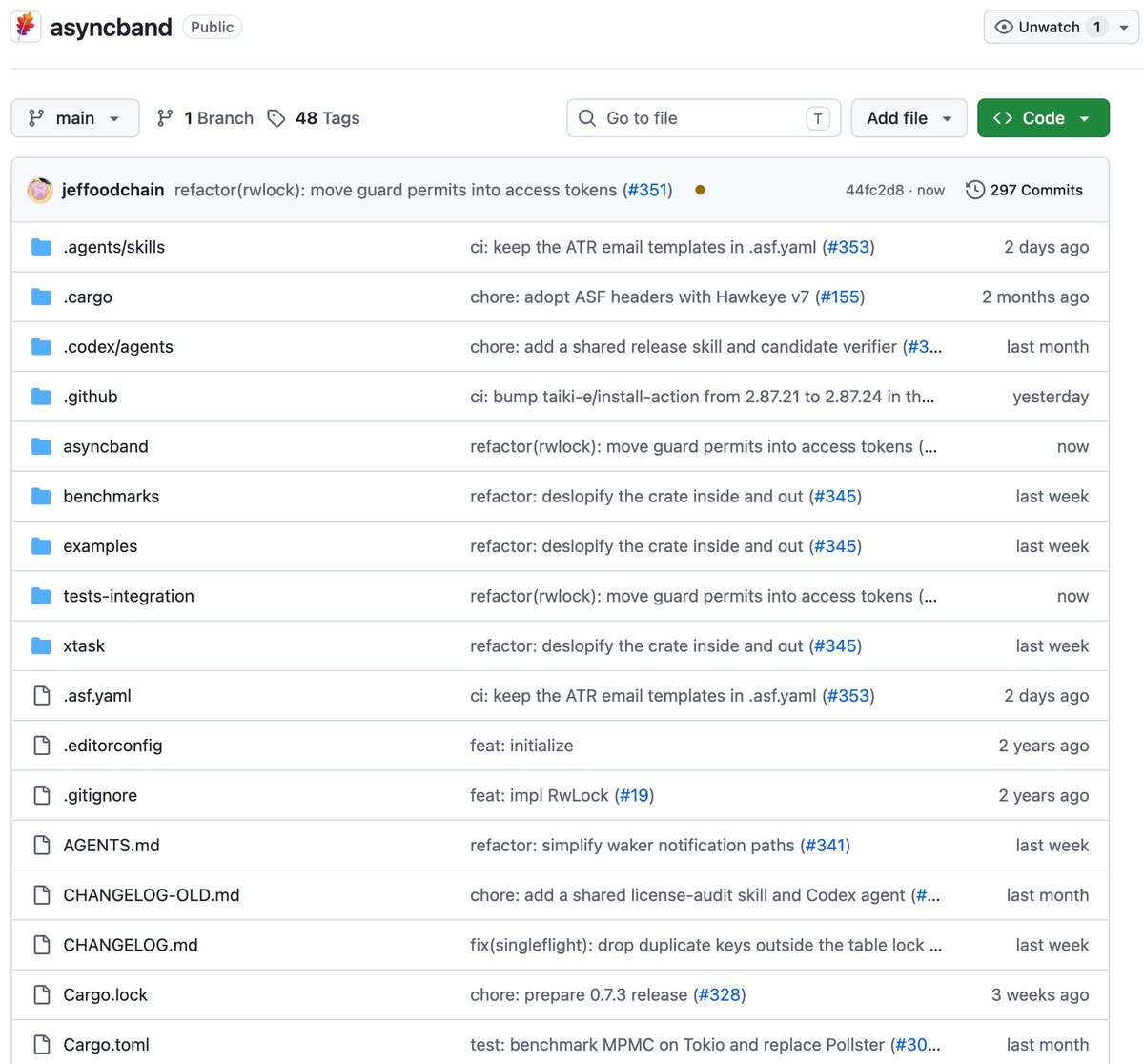Open the #328 link on Cargo.lock row

(720, 994)
